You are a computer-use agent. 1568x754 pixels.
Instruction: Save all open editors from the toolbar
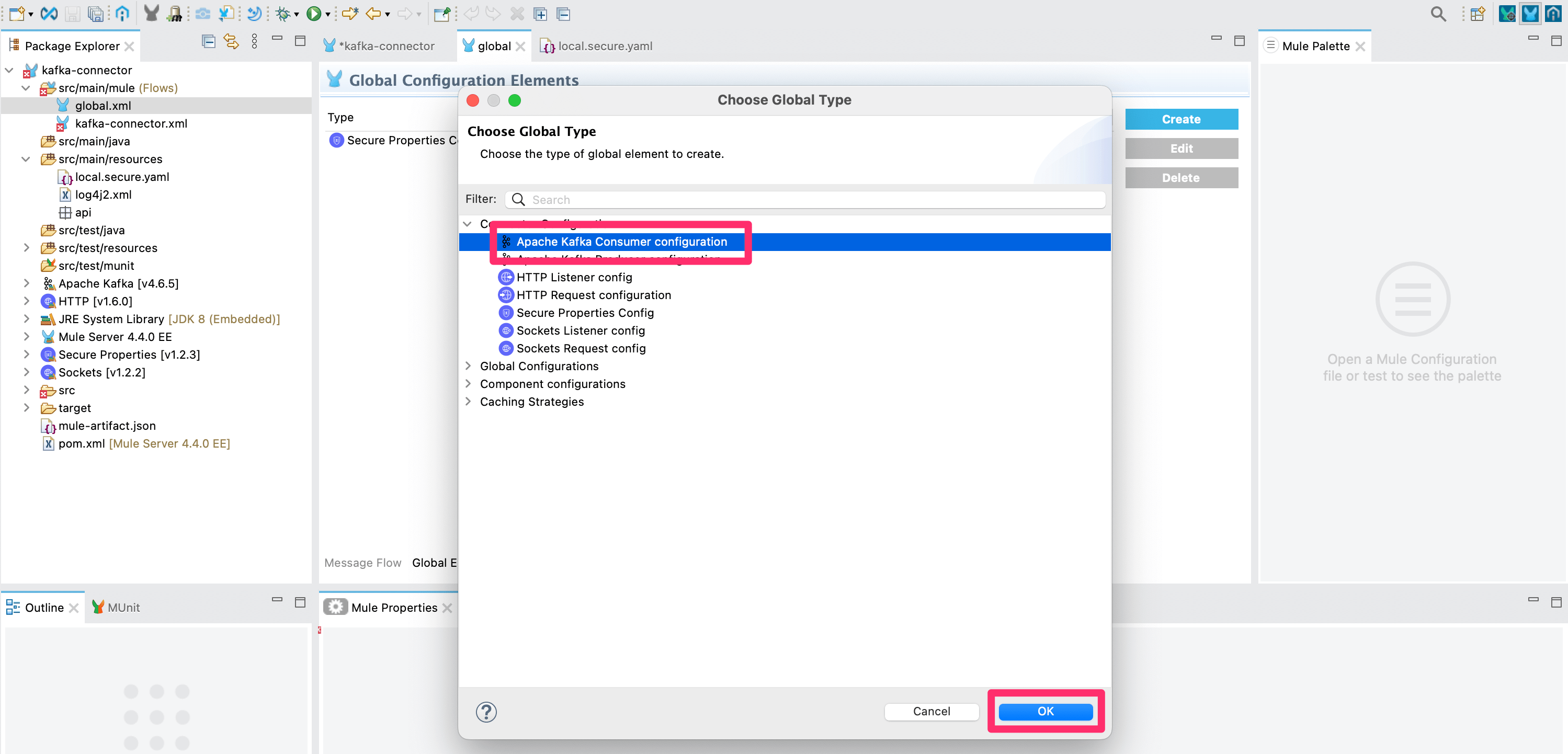pyautogui.click(x=96, y=14)
